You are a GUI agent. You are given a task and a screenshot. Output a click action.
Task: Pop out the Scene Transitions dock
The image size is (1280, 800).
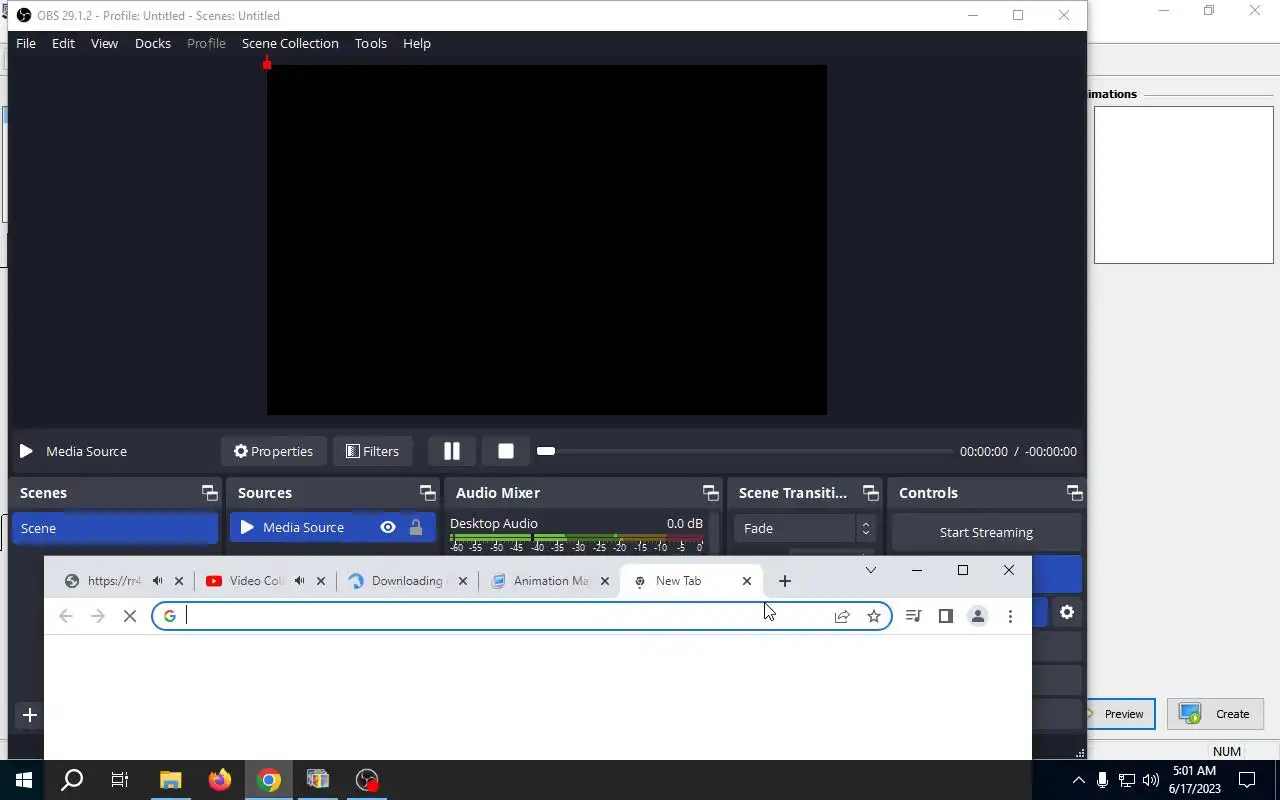click(871, 493)
